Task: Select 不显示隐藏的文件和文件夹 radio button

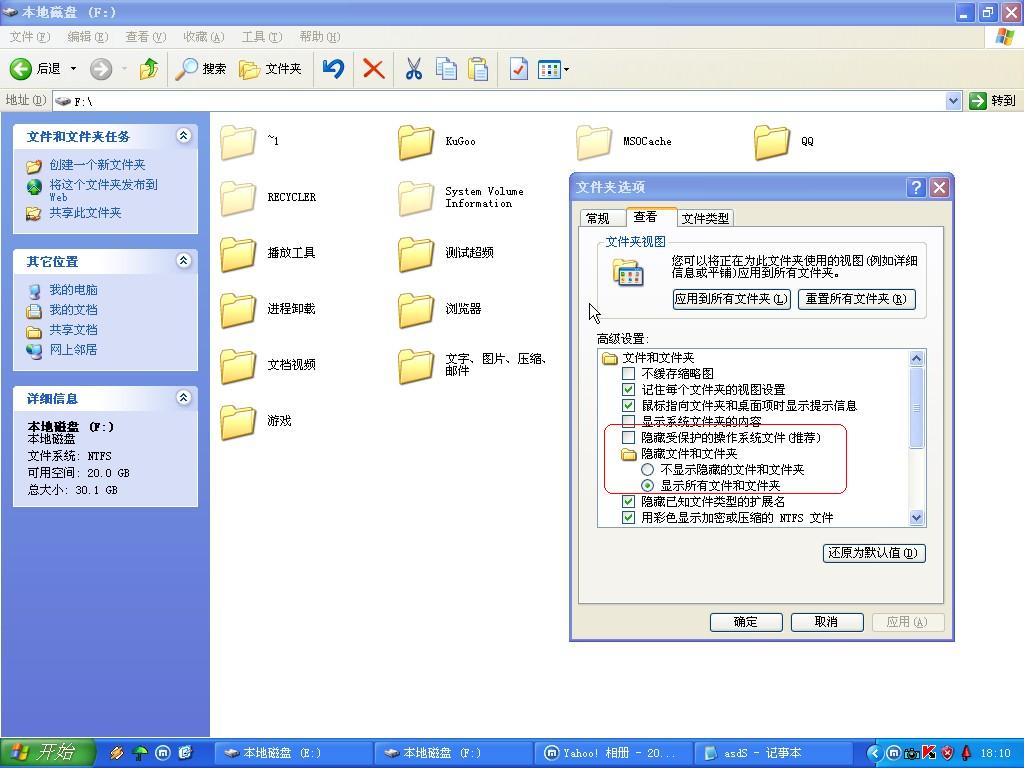Action: (x=647, y=470)
